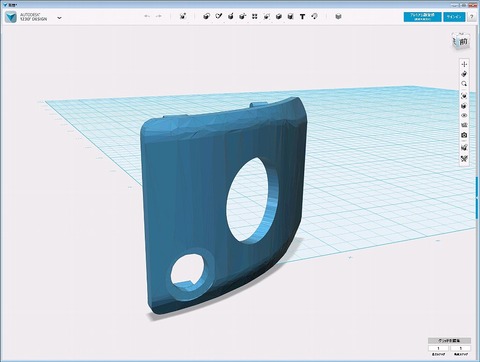
Task: Select the Pattern tool grid icon
Action: click(255, 16)
